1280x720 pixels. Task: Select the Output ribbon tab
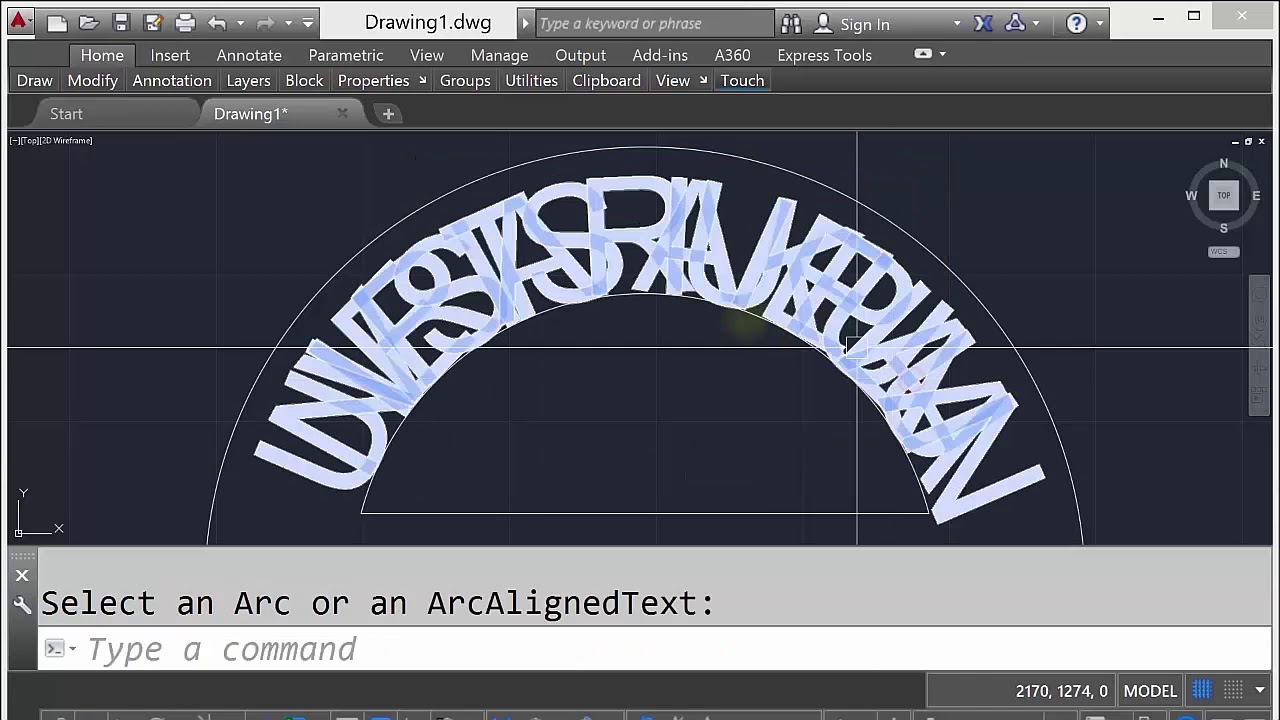(x=581, y=55)
